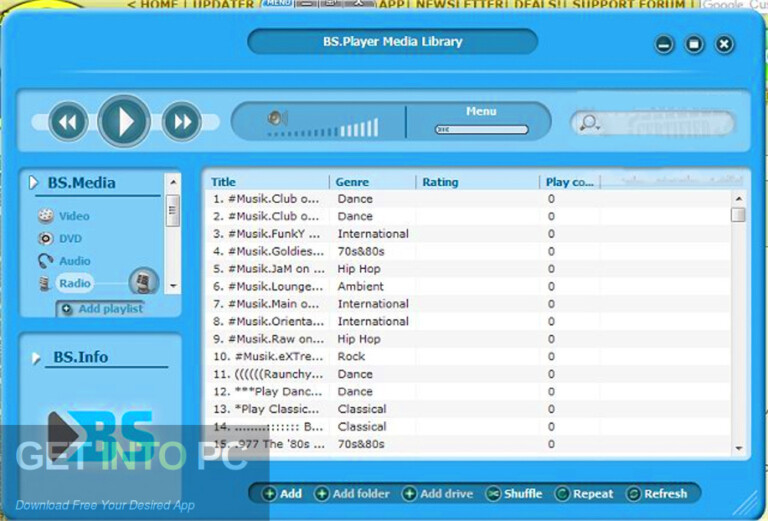The width and height of the screenshot is (768, 521).
Task: Click the progress bar under Menu
Action: [x=481, y=129]
